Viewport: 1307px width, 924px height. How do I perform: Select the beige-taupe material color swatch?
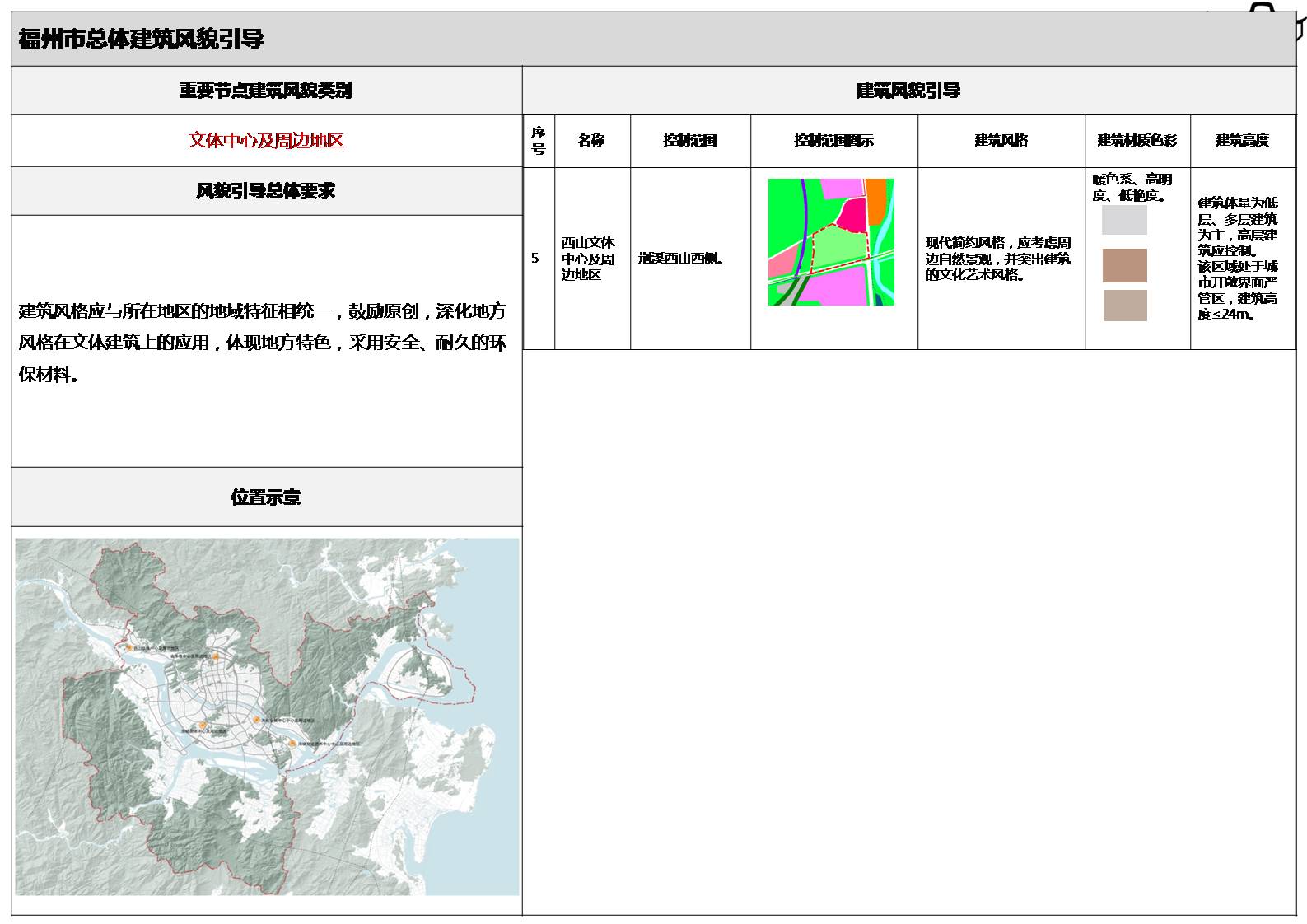click(x=1125, y=306)
